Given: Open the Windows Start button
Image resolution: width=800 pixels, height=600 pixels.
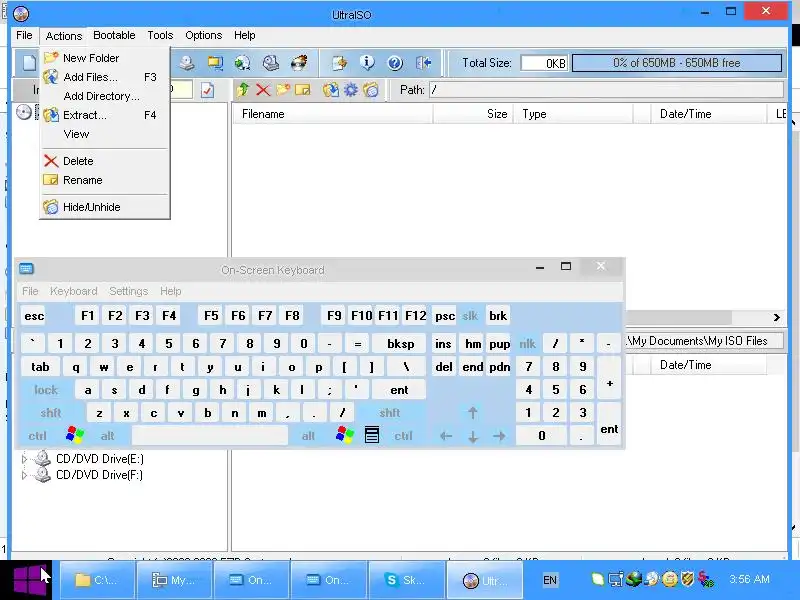Looking at the screenshot, I should [28, 580].
